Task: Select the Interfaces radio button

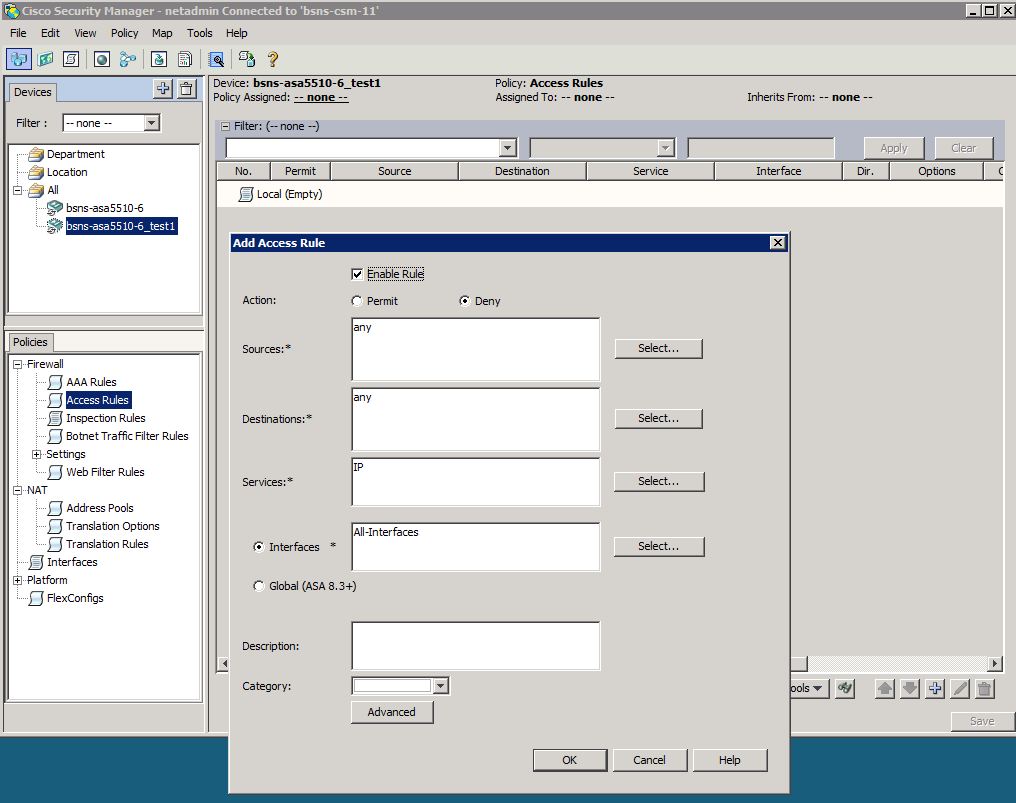Action: 259,547
